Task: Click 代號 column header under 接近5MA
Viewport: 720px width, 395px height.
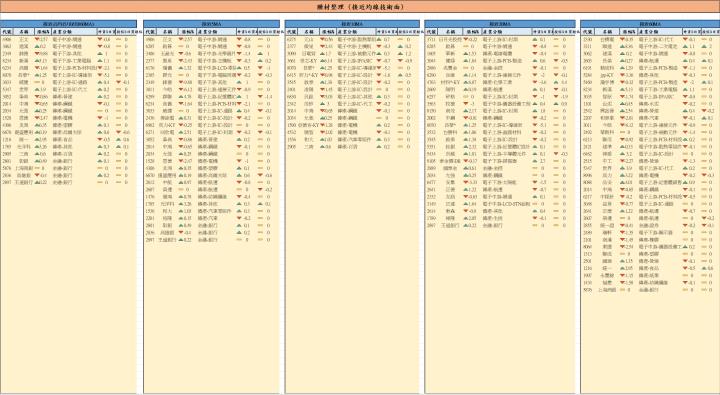Action: pyautogui.click(x=150, y=32)
